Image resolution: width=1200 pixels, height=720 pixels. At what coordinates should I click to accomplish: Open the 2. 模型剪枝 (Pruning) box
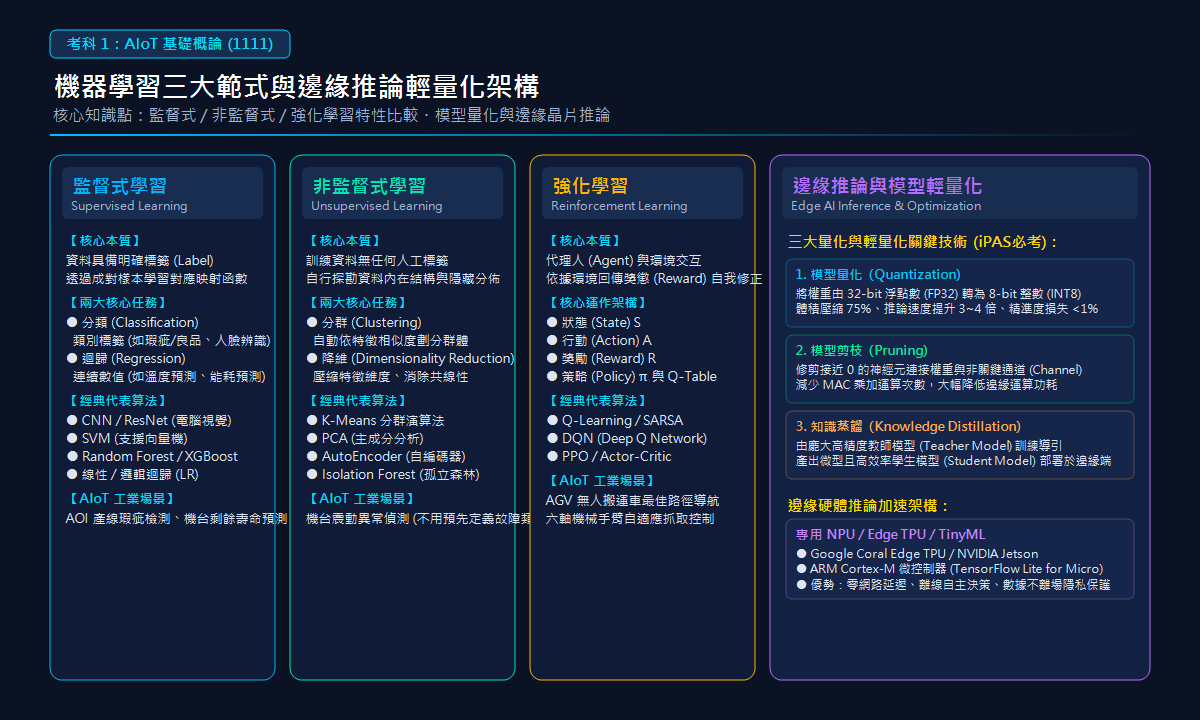tap(960, 369)
